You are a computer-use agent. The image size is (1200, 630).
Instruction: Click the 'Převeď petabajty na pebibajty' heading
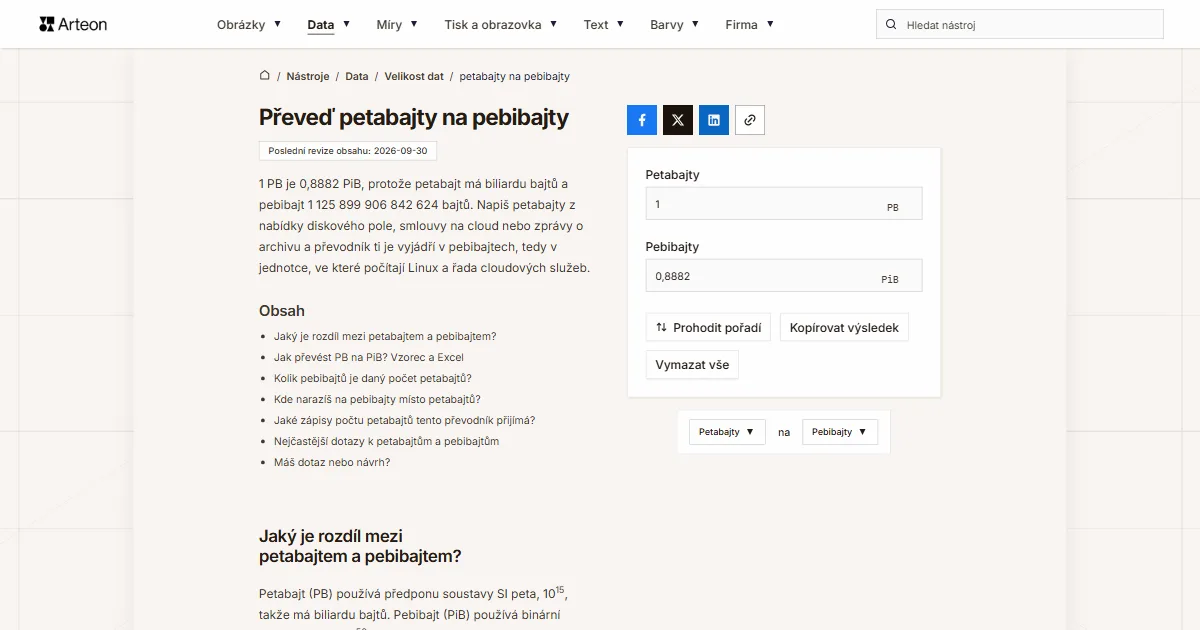(414, 117)
